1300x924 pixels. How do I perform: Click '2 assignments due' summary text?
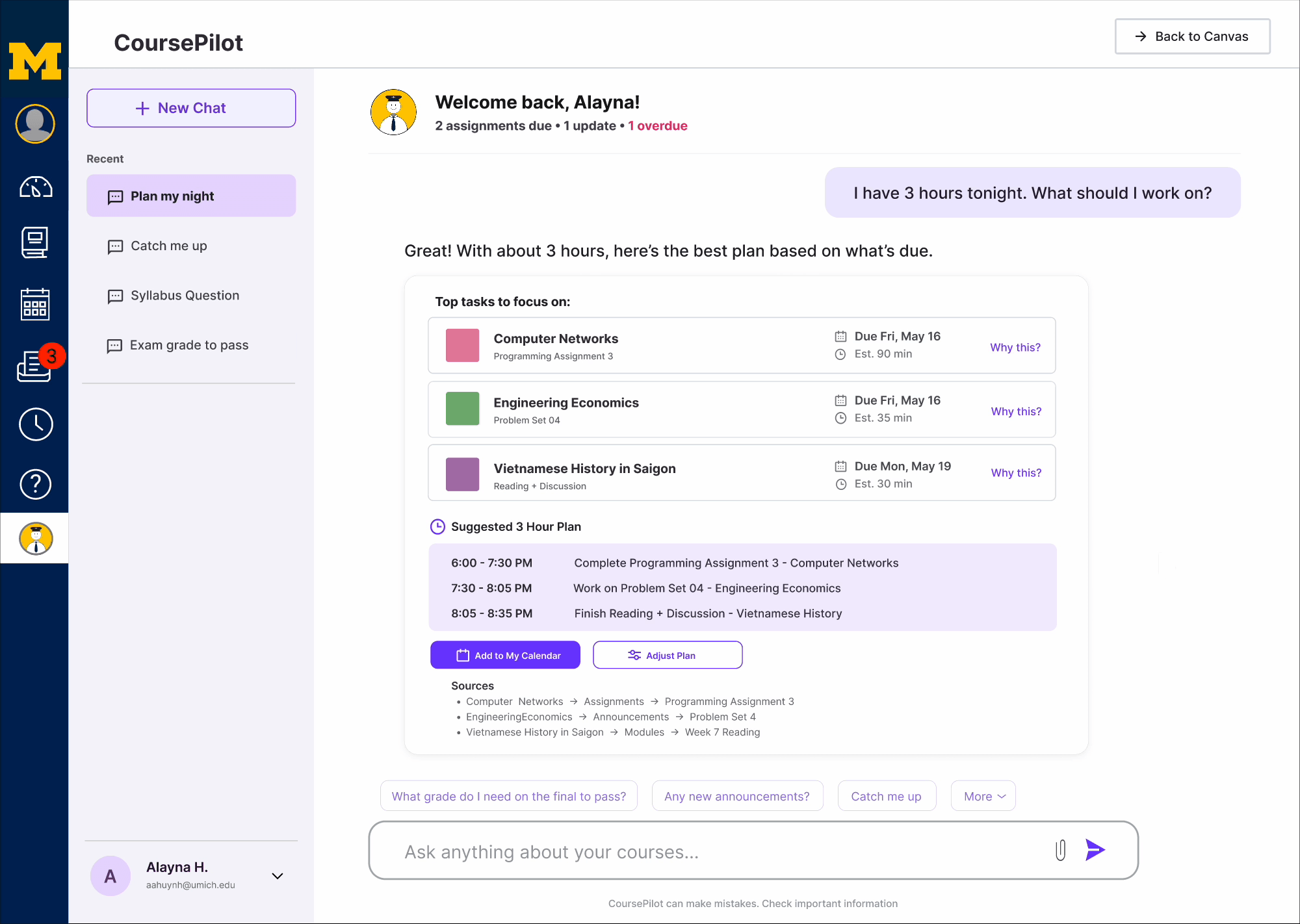pyautogui.click(x=493, y=125)
